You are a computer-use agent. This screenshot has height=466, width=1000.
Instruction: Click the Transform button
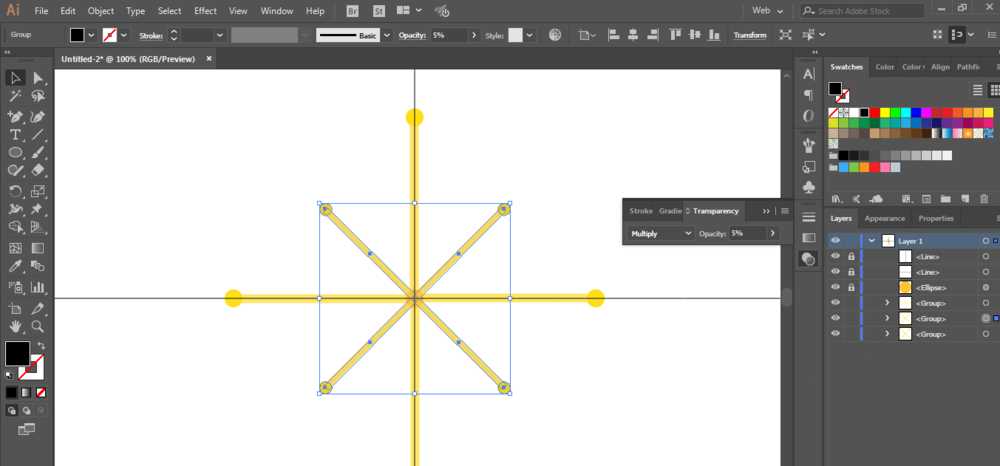(x=749, y=35)
